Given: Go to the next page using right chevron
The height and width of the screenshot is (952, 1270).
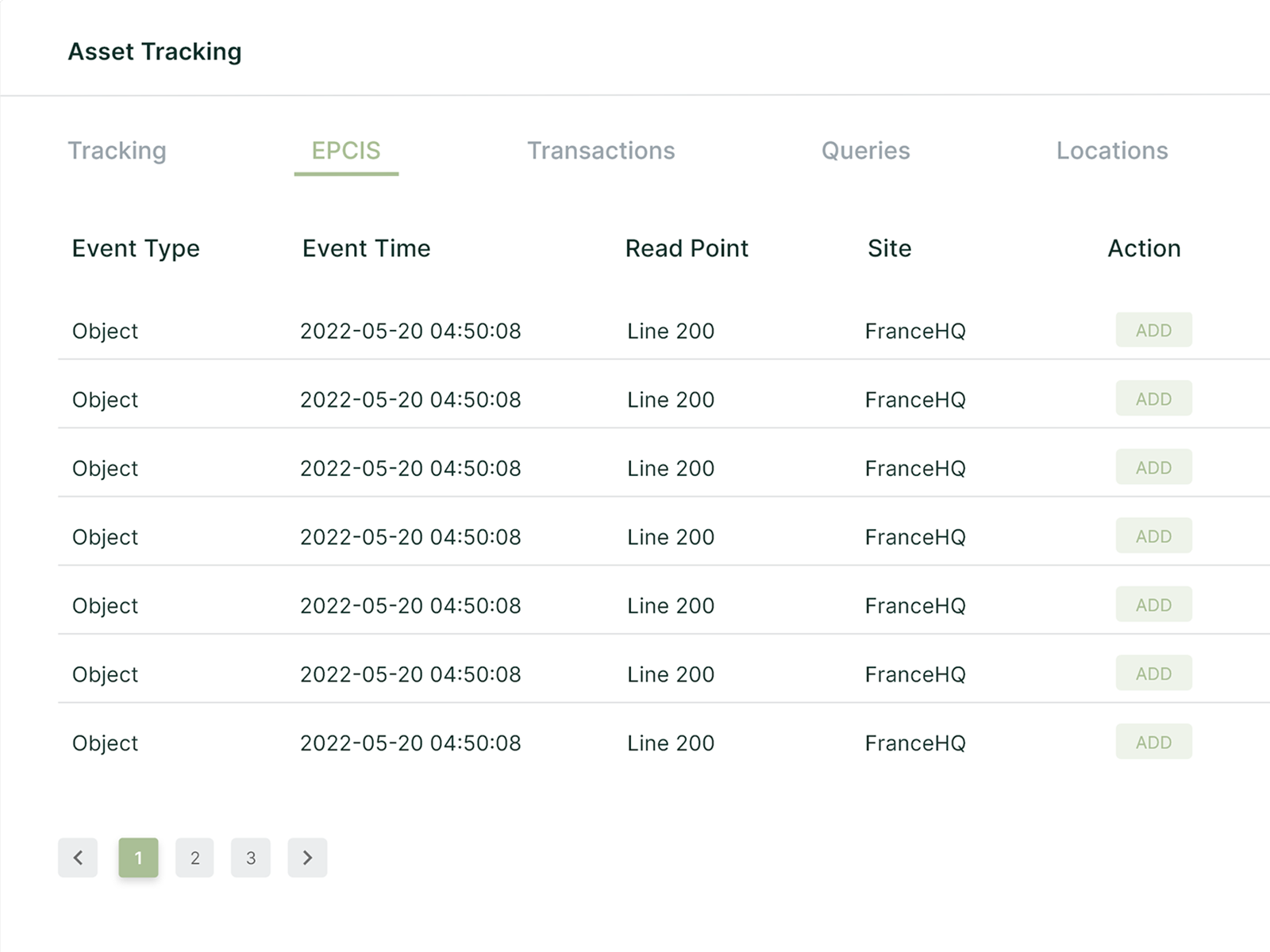Looking at the screenshot, I should 307,858.
